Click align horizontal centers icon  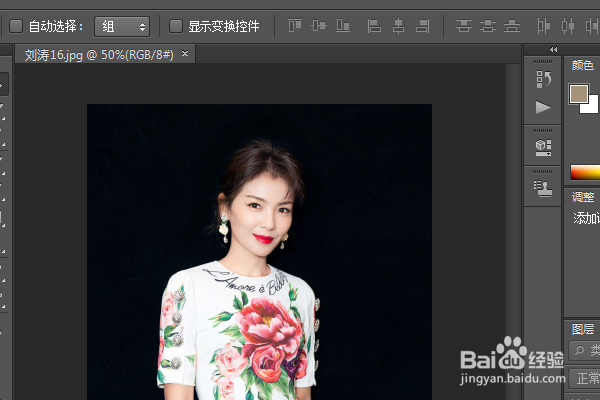click(x=398, y=26)
